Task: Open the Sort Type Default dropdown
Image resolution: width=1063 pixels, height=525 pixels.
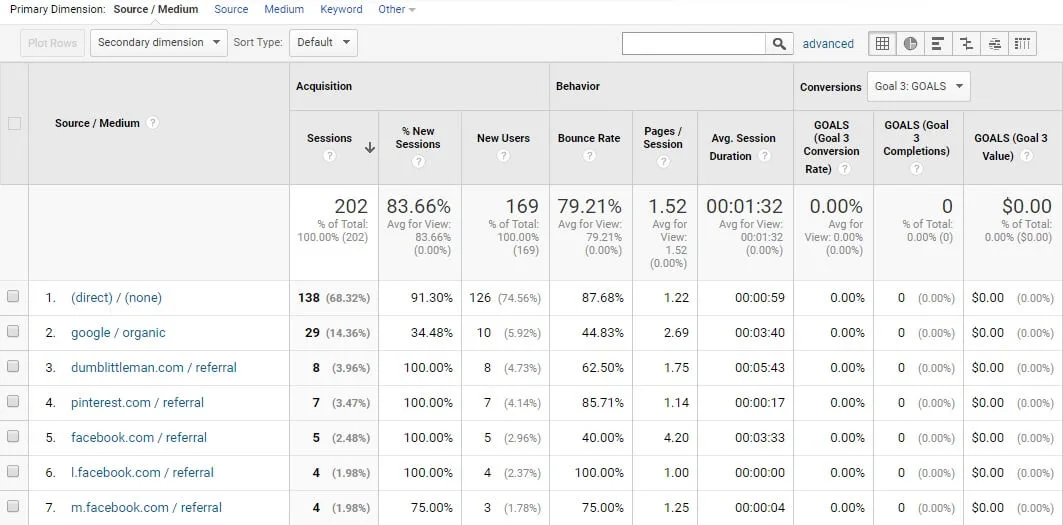Action: [323, 43]
